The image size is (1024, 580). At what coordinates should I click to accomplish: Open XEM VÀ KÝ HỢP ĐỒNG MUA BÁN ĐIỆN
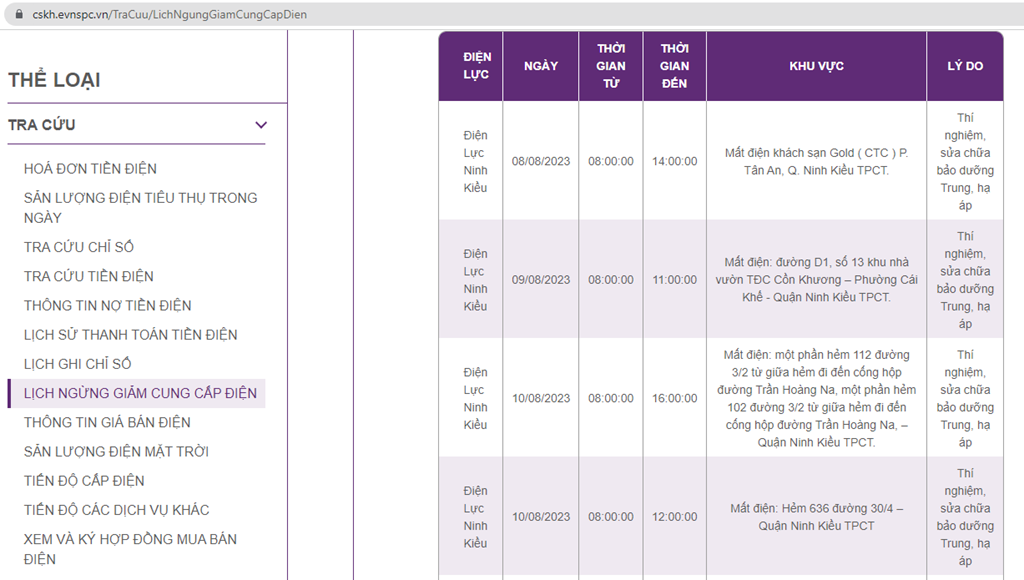point(131,549)
